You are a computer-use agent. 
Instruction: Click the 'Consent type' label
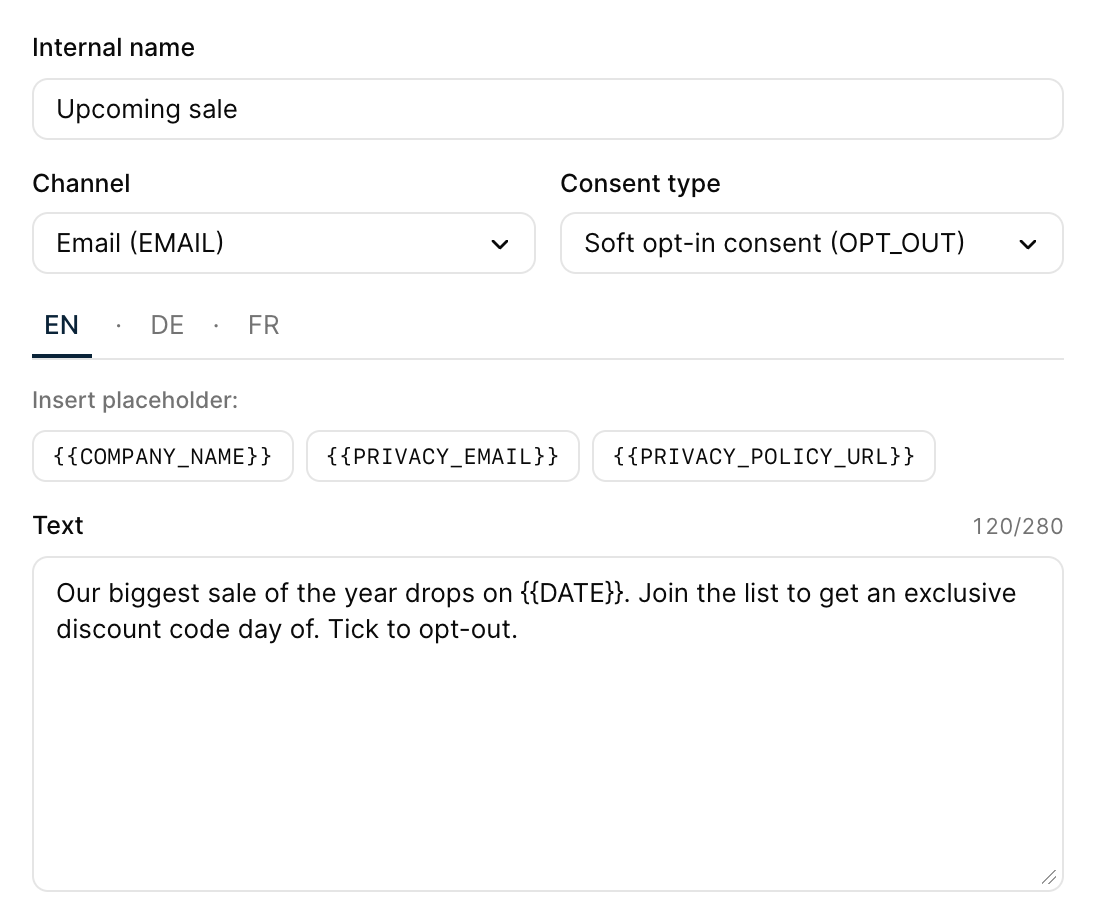point(640,184)
